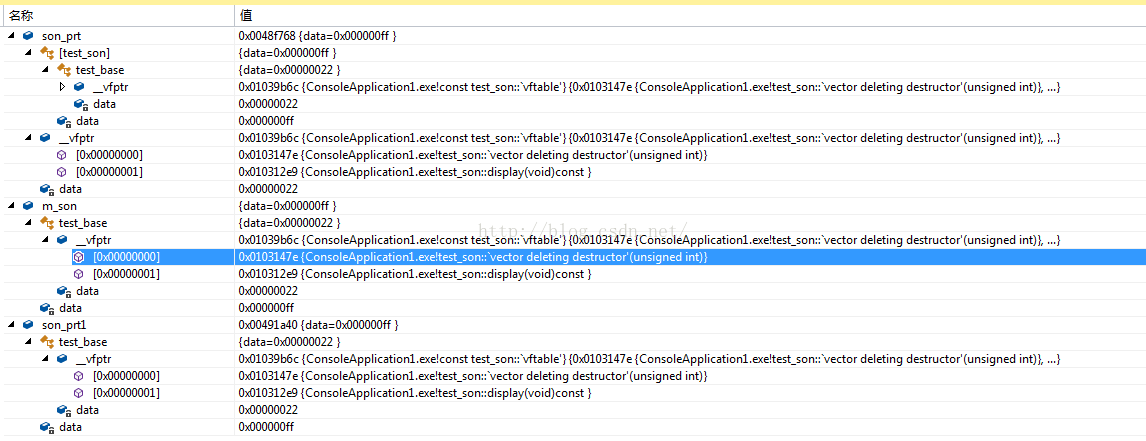Click the blue cube icon beside son_prt

tap(28, 36)
